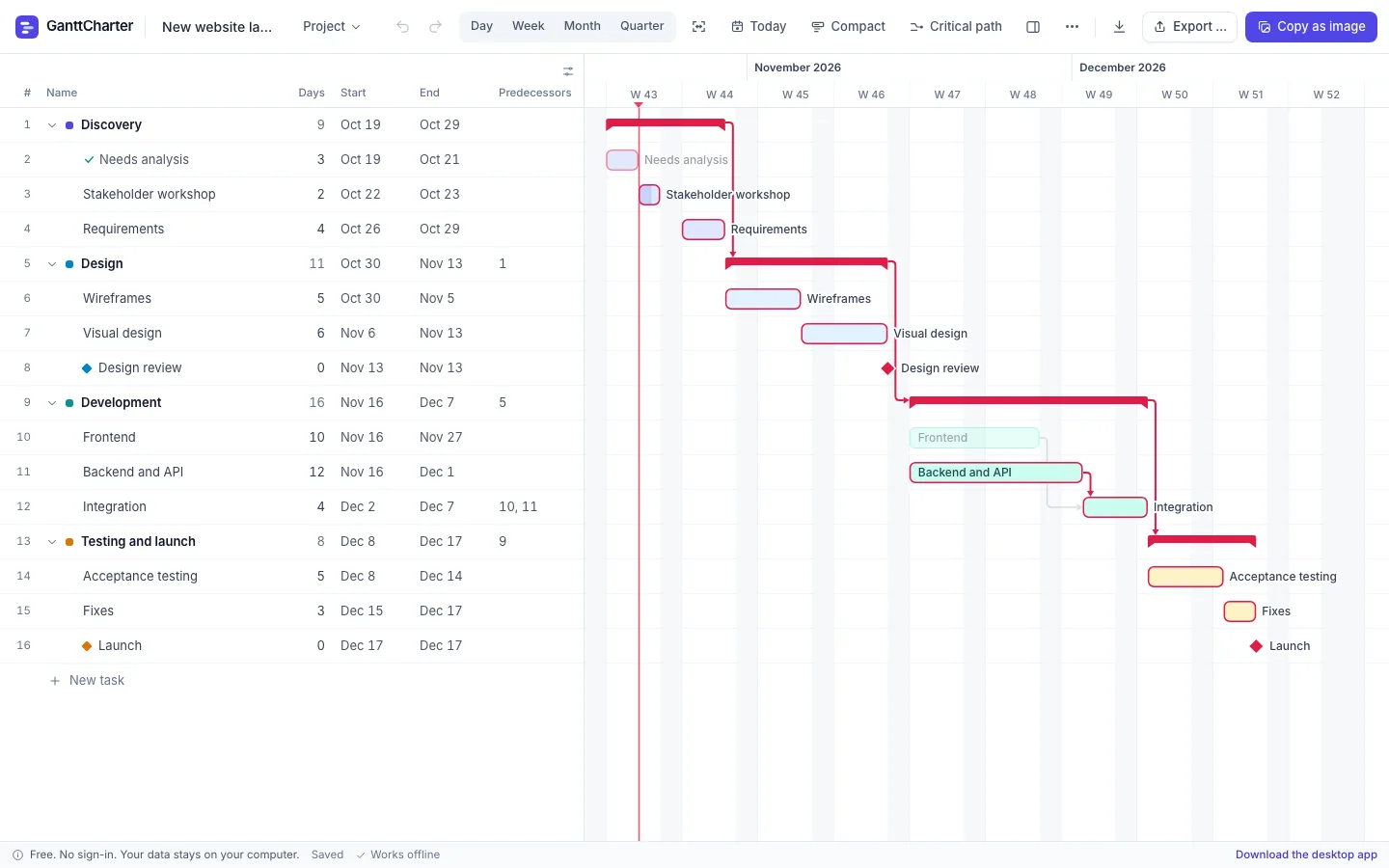
Task: Jump to Today on the timeline
Action: pos(758,27)
